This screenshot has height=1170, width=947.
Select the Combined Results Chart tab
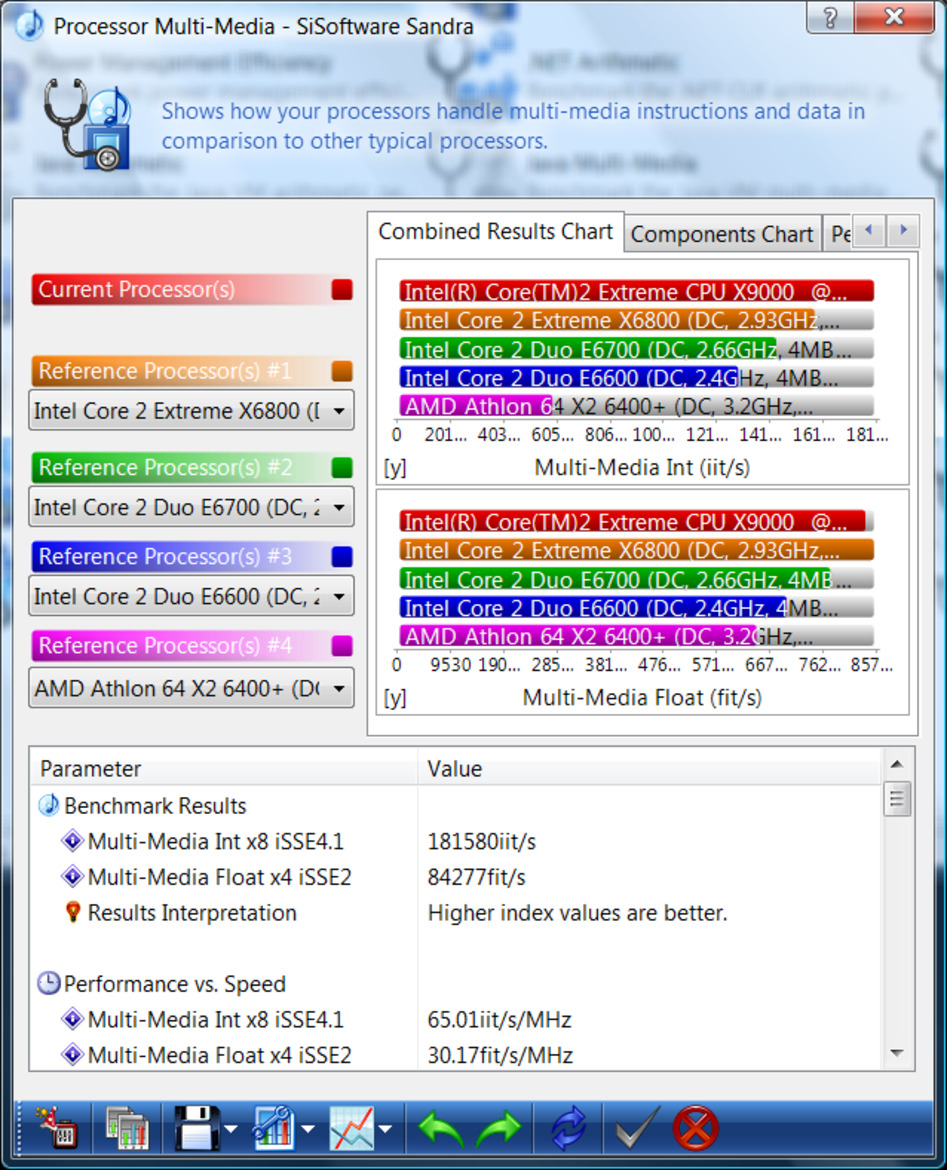coord(495,231)
